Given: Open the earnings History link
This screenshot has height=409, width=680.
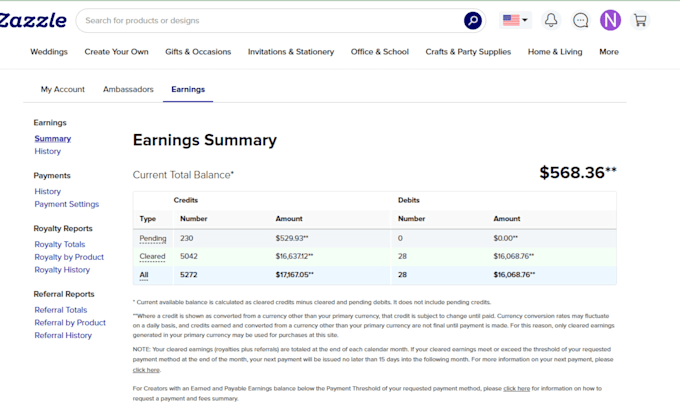Looking at the screenshot, I should 47,151.
